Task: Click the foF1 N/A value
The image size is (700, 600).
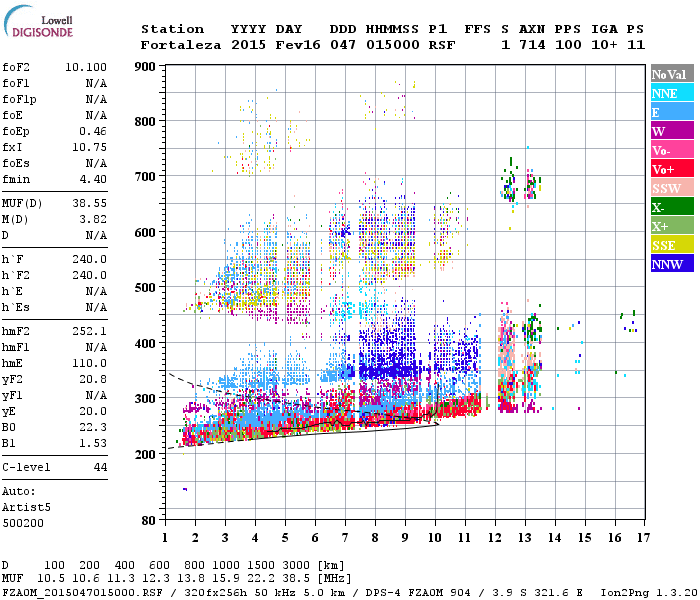Action: (96, 83)
